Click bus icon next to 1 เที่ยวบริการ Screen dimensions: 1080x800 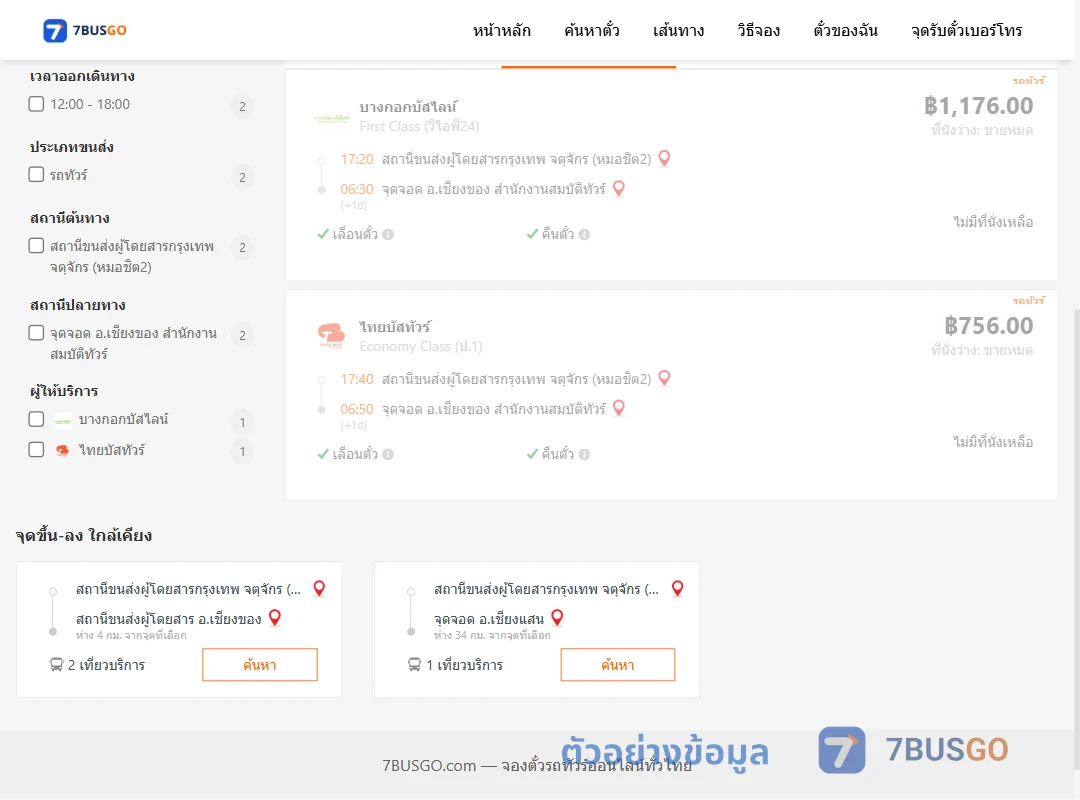click(414, 665)
